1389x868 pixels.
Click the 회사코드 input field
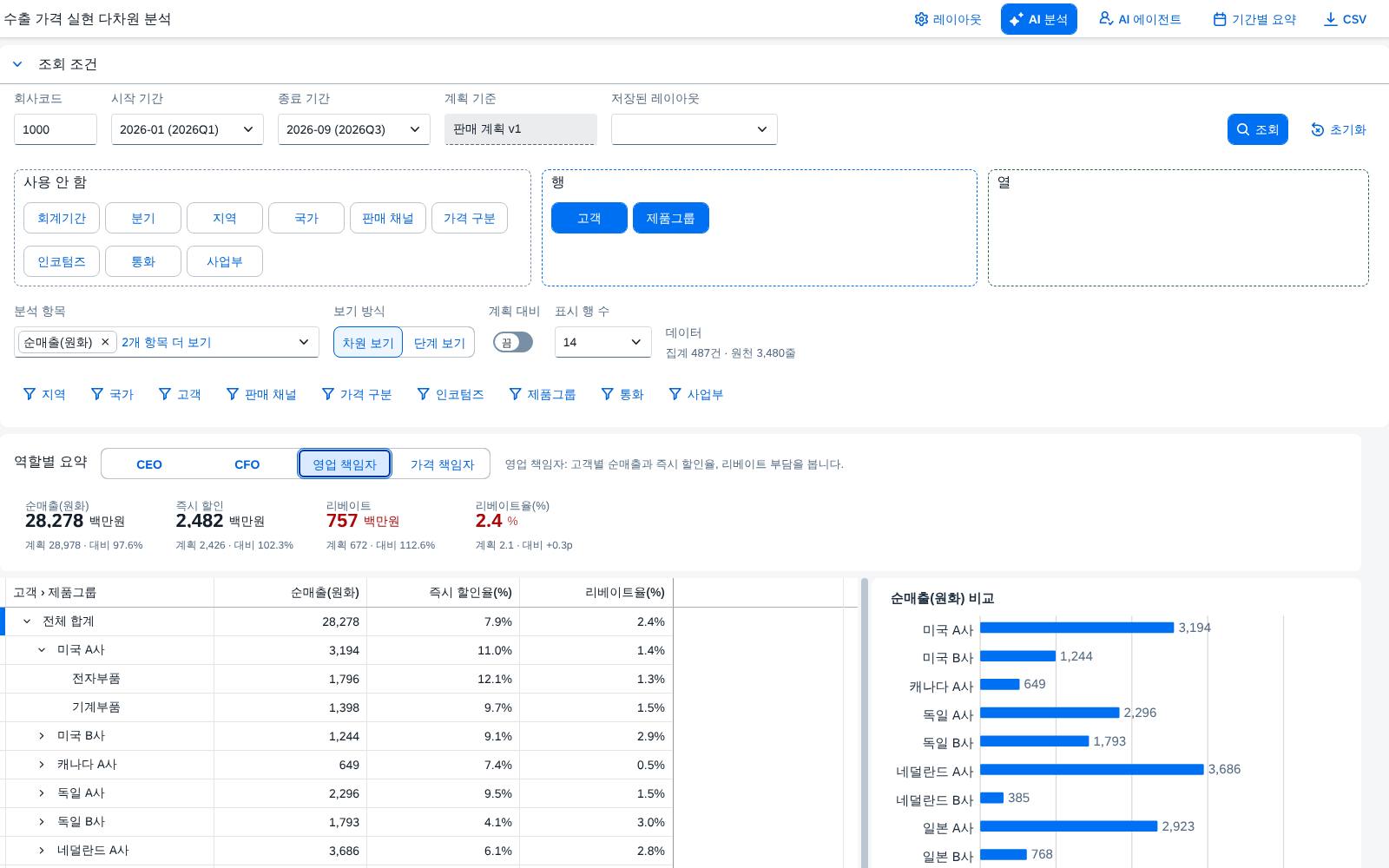click(x=56, y=129)
